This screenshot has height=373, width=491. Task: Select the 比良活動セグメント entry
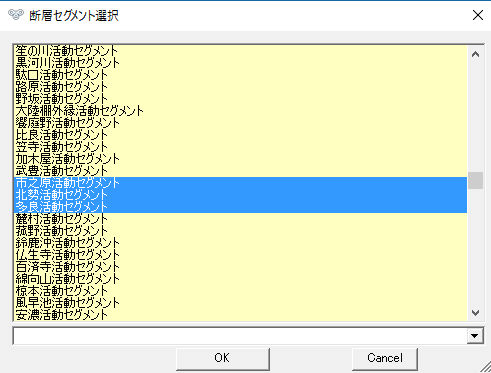(240, 135)
